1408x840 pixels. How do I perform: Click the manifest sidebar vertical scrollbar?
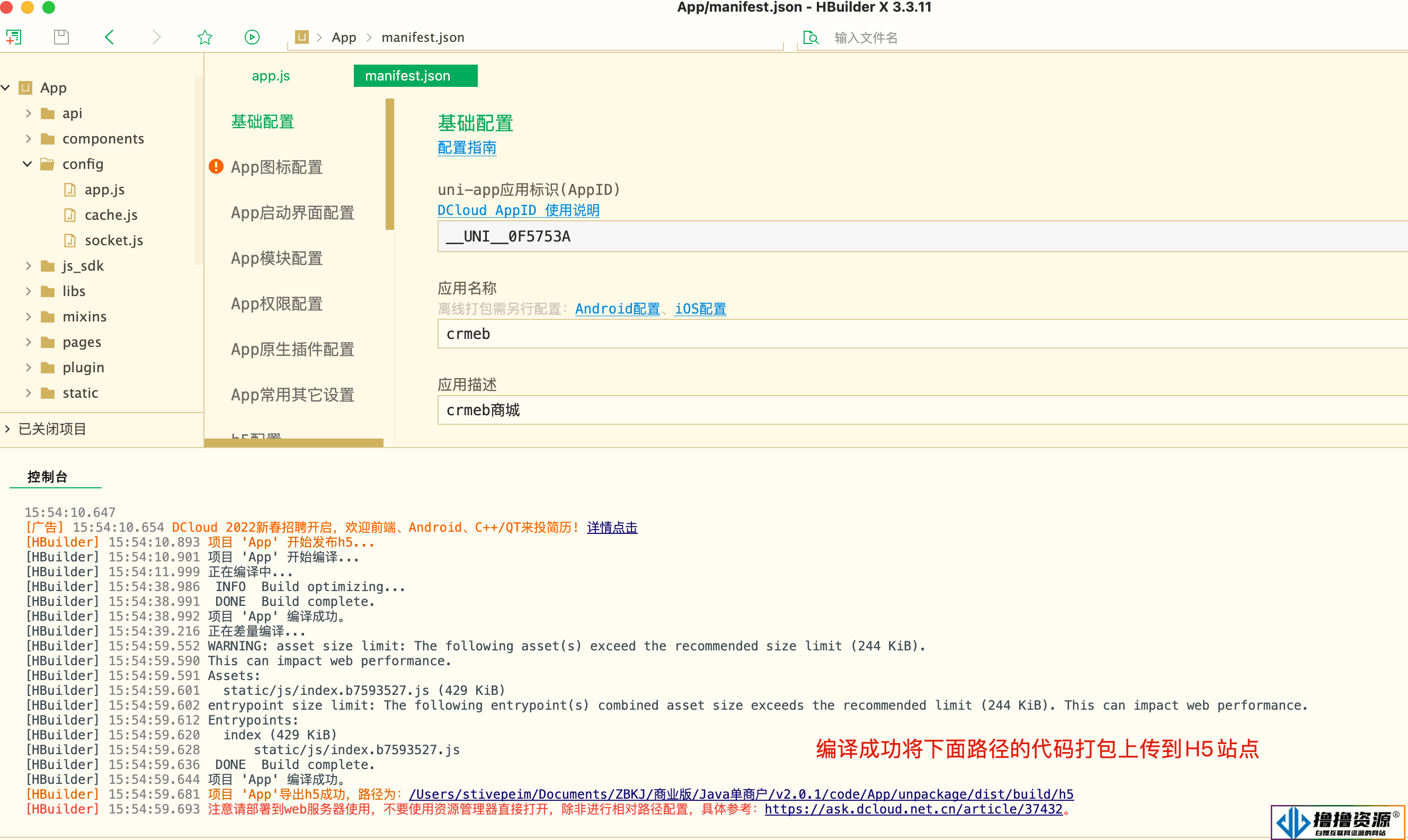click(x=389, y=164)
